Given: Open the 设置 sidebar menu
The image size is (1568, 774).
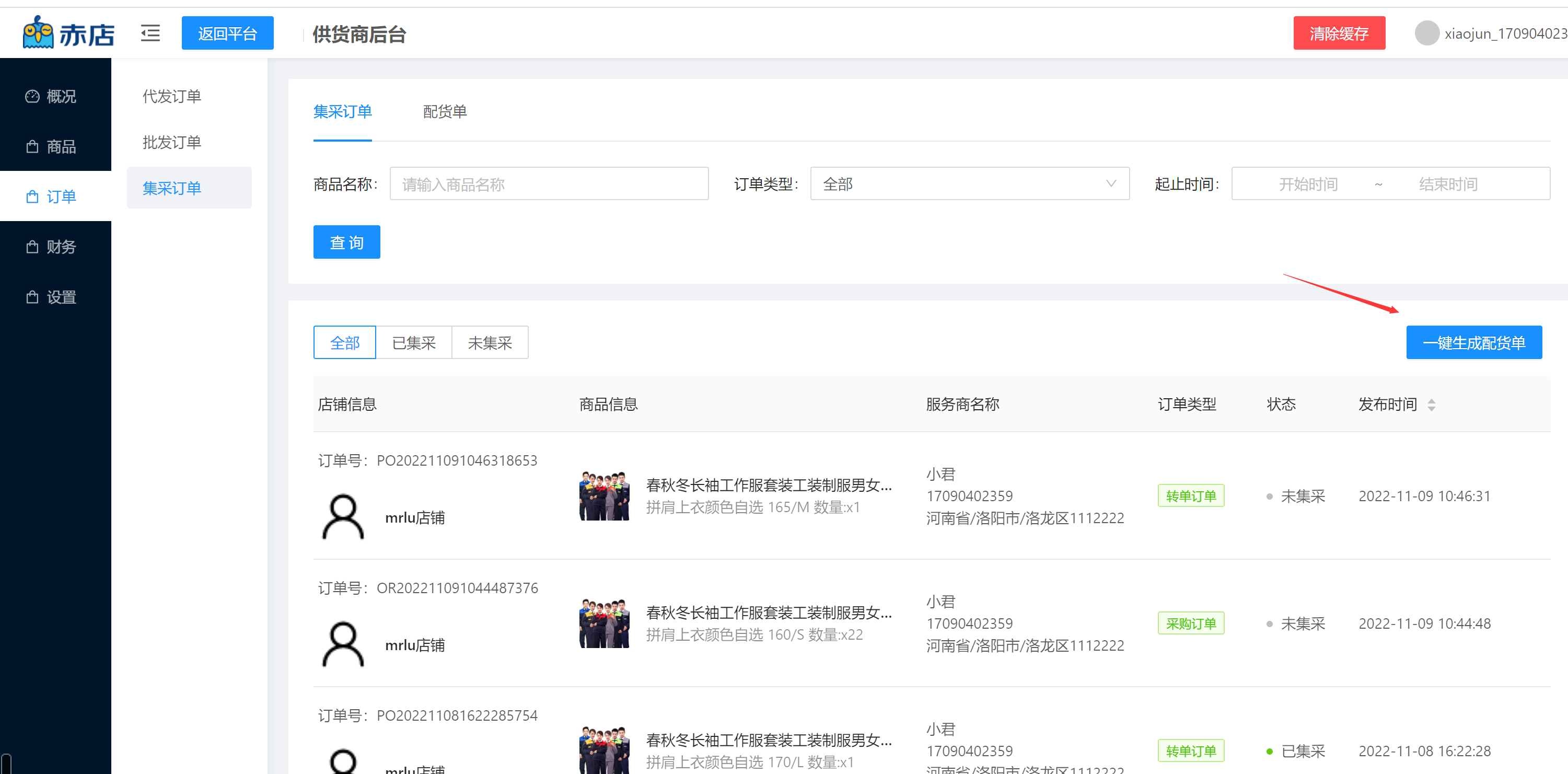Looking at the screenshot, I should [x=55, y=296].
